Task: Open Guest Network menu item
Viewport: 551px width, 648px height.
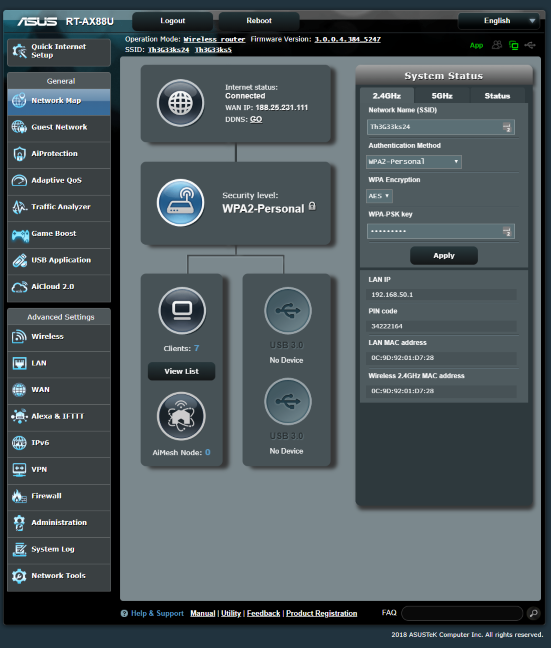Action: pyautogui.click(x=59, y=127)
